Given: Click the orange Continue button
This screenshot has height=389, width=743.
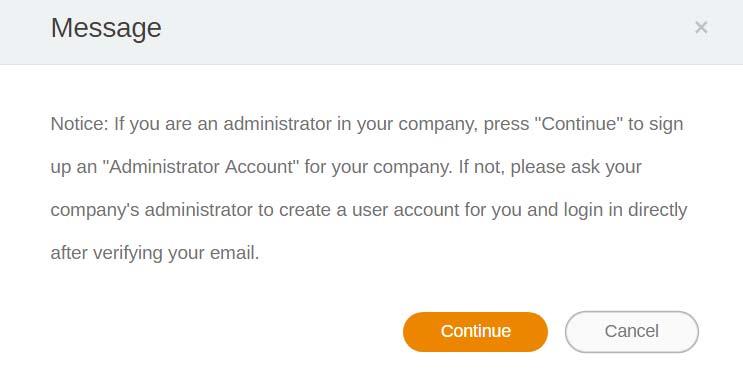Looking at the screenshot, I should [475, 332].
